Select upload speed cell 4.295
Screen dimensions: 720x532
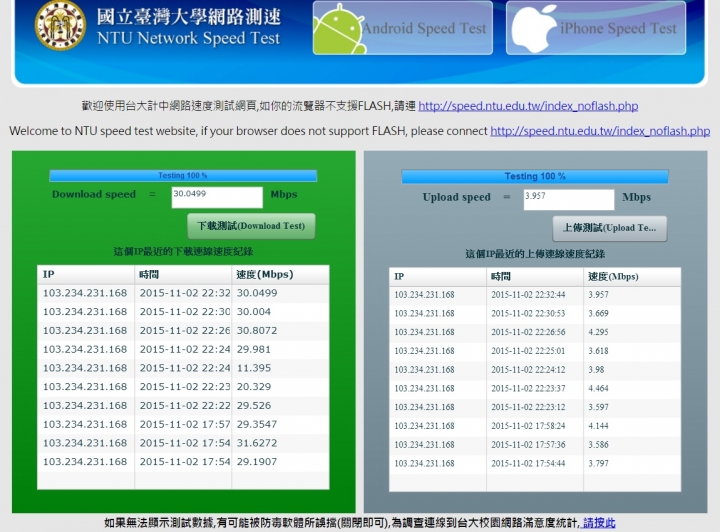[632, 333]
